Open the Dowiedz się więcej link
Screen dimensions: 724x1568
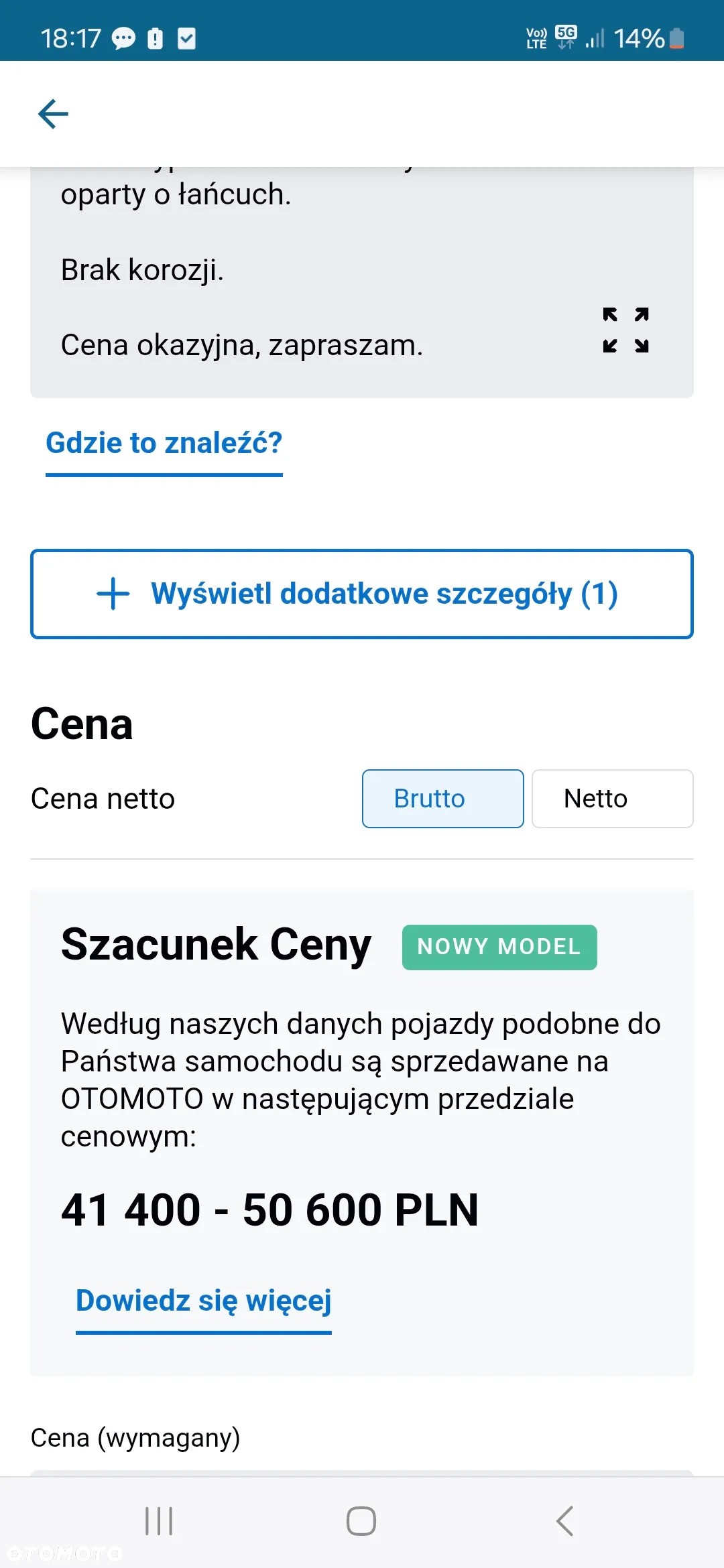point(204,1301)
